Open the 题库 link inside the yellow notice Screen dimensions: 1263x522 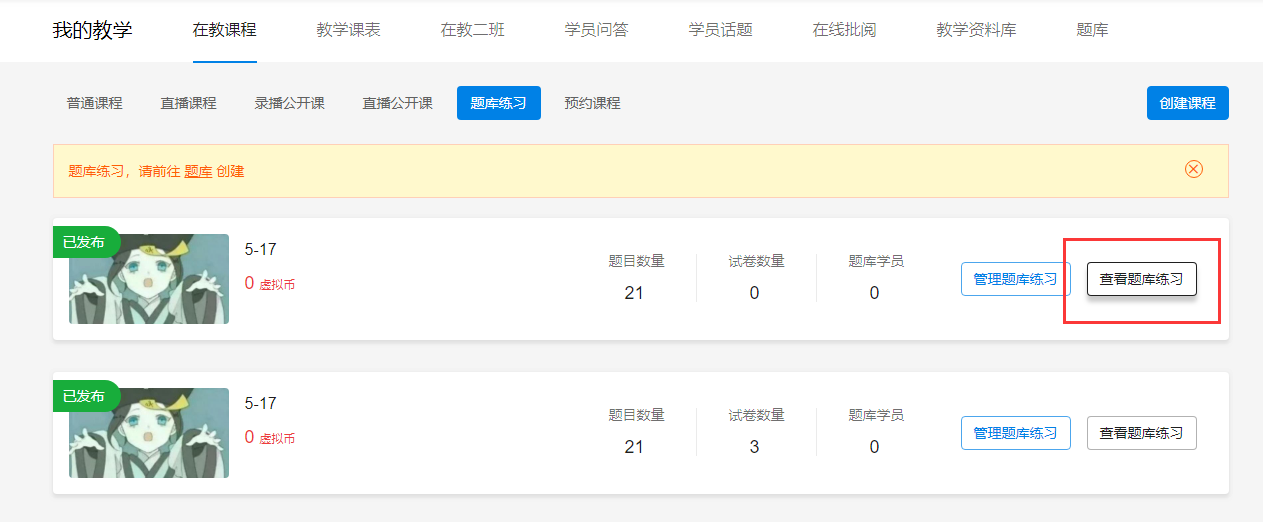point(198,171)
